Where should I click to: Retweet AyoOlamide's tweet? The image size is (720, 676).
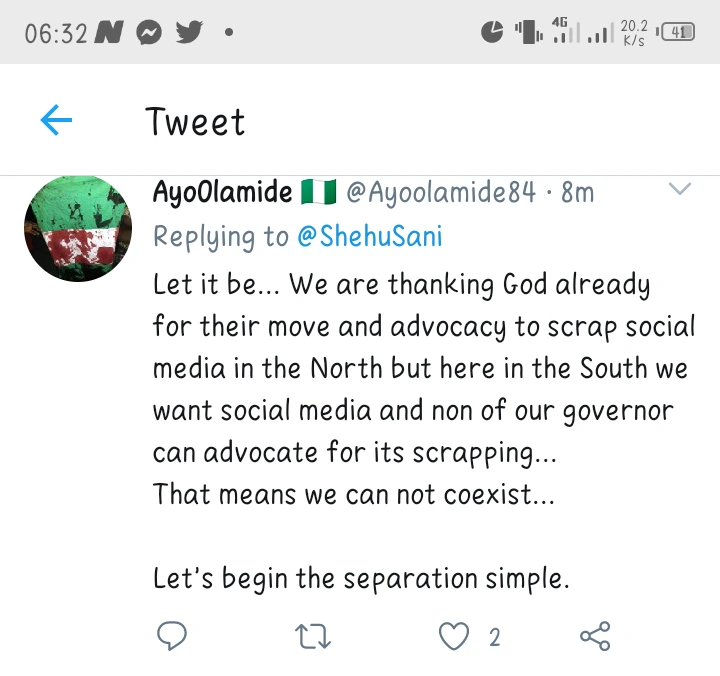pyautogui.click(x=315, y=636)
